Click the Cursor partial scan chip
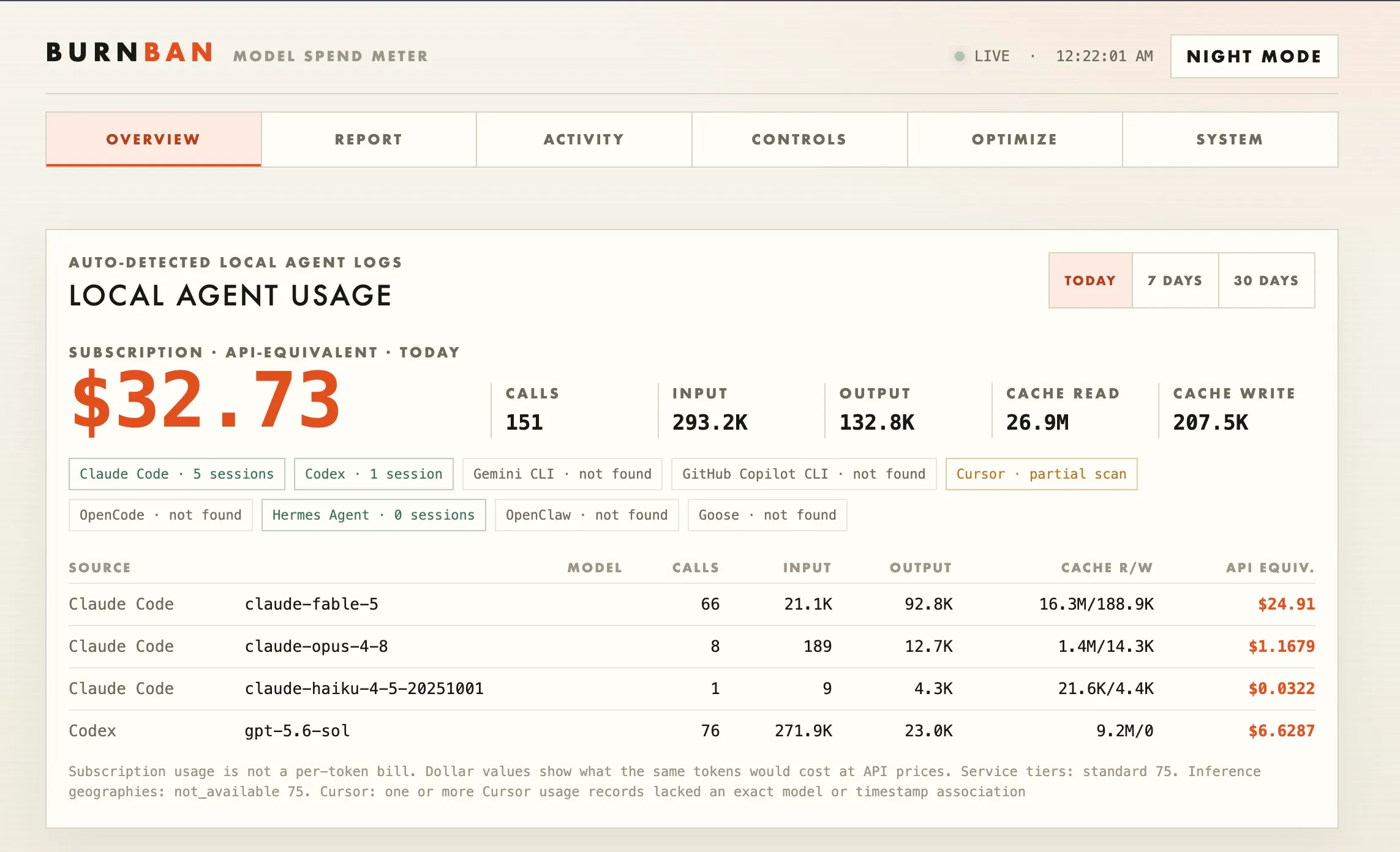This screenshot has height=852, width=1400. (x=1042, y=474)
